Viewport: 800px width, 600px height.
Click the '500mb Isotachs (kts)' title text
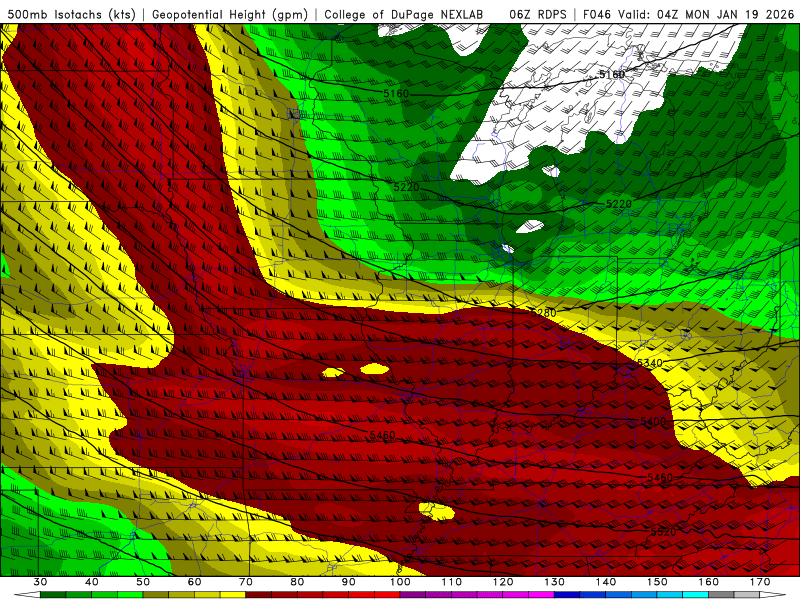click(71, 14)
